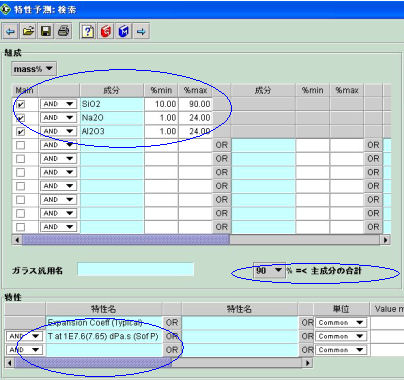This screenshot has width=404, height=380.
Task: Uncheck the Main checkbox for Al2O3
Action: tap(21, 132)
